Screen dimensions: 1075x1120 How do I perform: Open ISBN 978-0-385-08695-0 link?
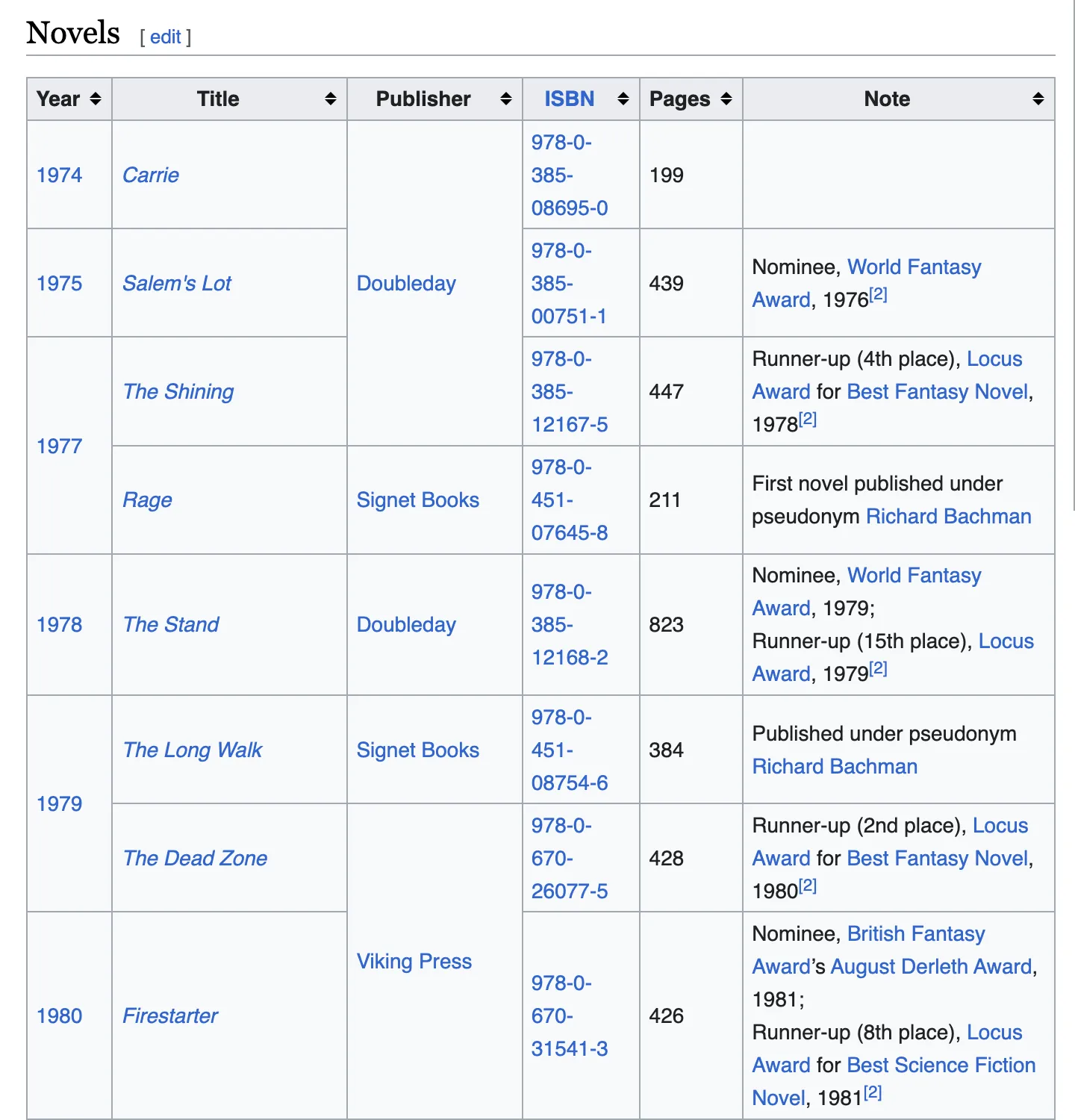pos(570,175)
